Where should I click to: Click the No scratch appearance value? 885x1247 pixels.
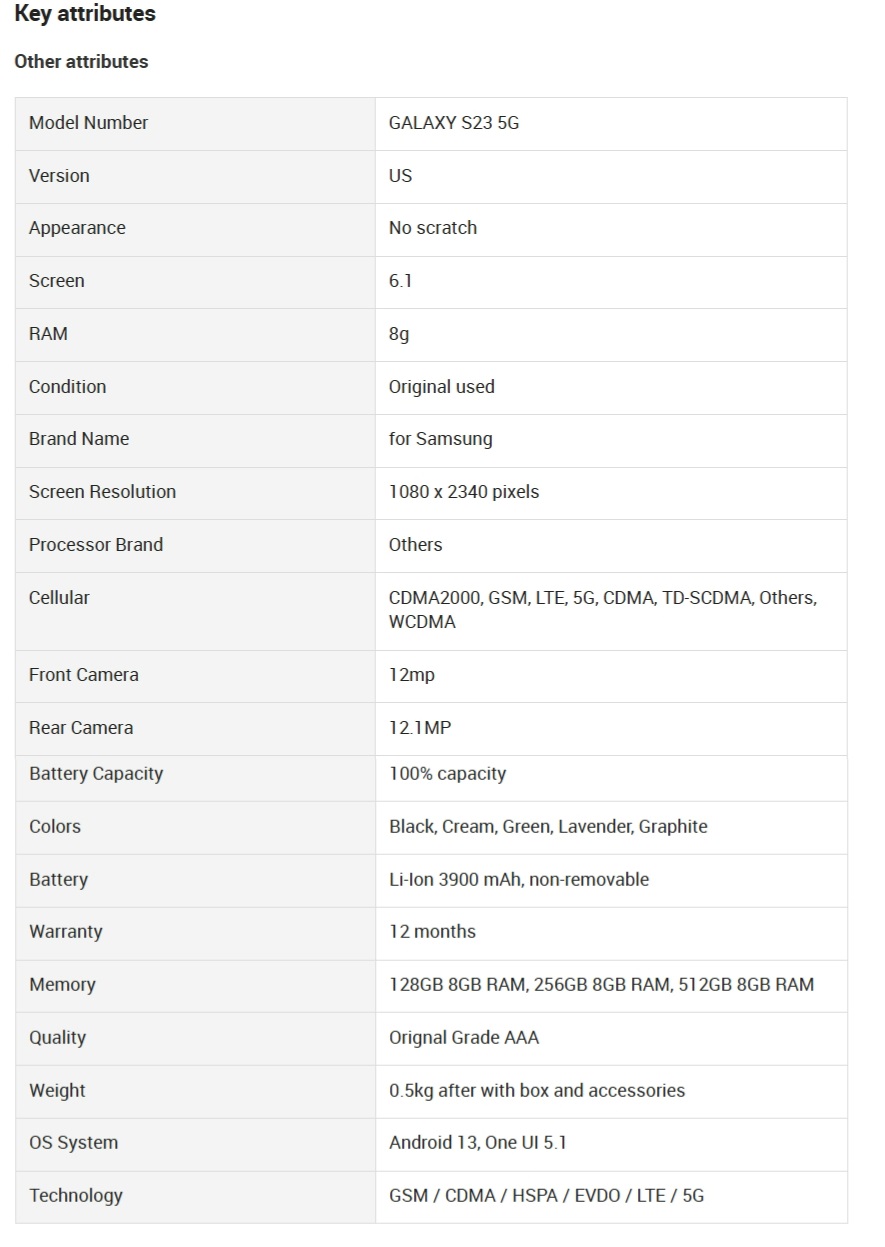[432, 228]
